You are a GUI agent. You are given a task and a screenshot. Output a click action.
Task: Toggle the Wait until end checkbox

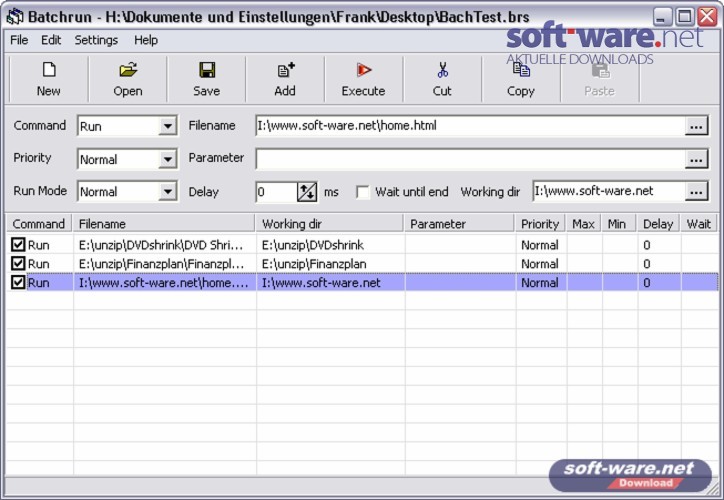[x=363, y=192]
